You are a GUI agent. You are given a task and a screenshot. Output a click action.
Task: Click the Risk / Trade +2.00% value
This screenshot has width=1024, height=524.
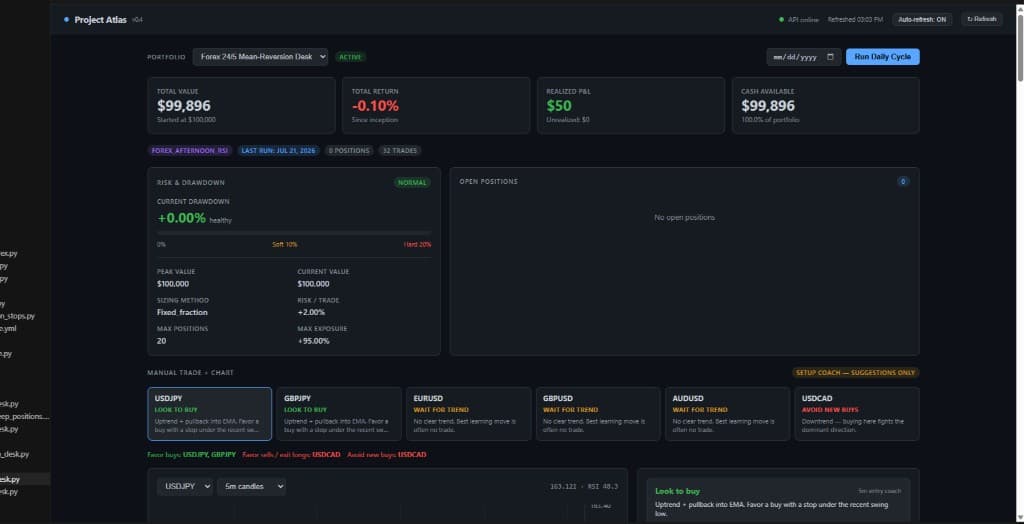[311, 312]
